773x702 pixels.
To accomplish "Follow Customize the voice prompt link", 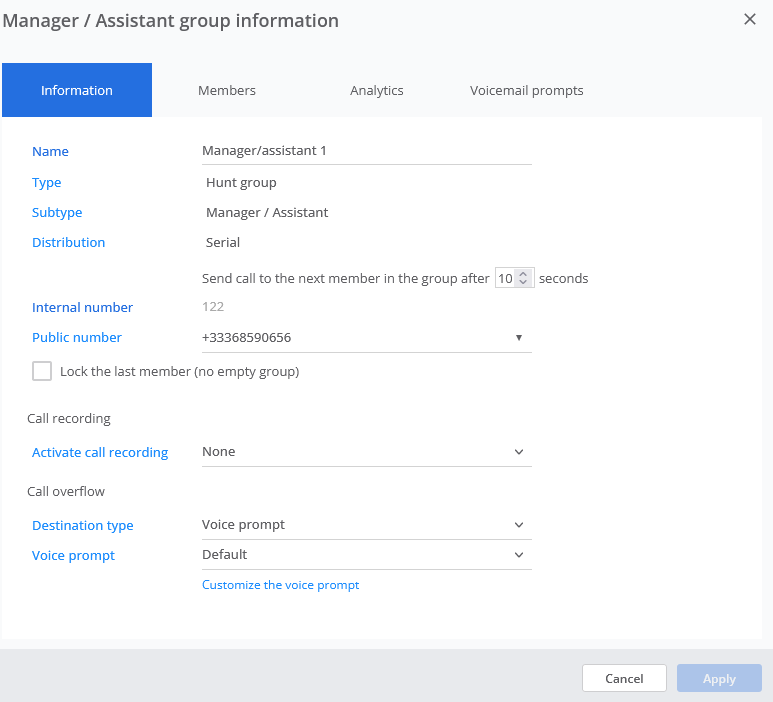I will click(281, 585).
